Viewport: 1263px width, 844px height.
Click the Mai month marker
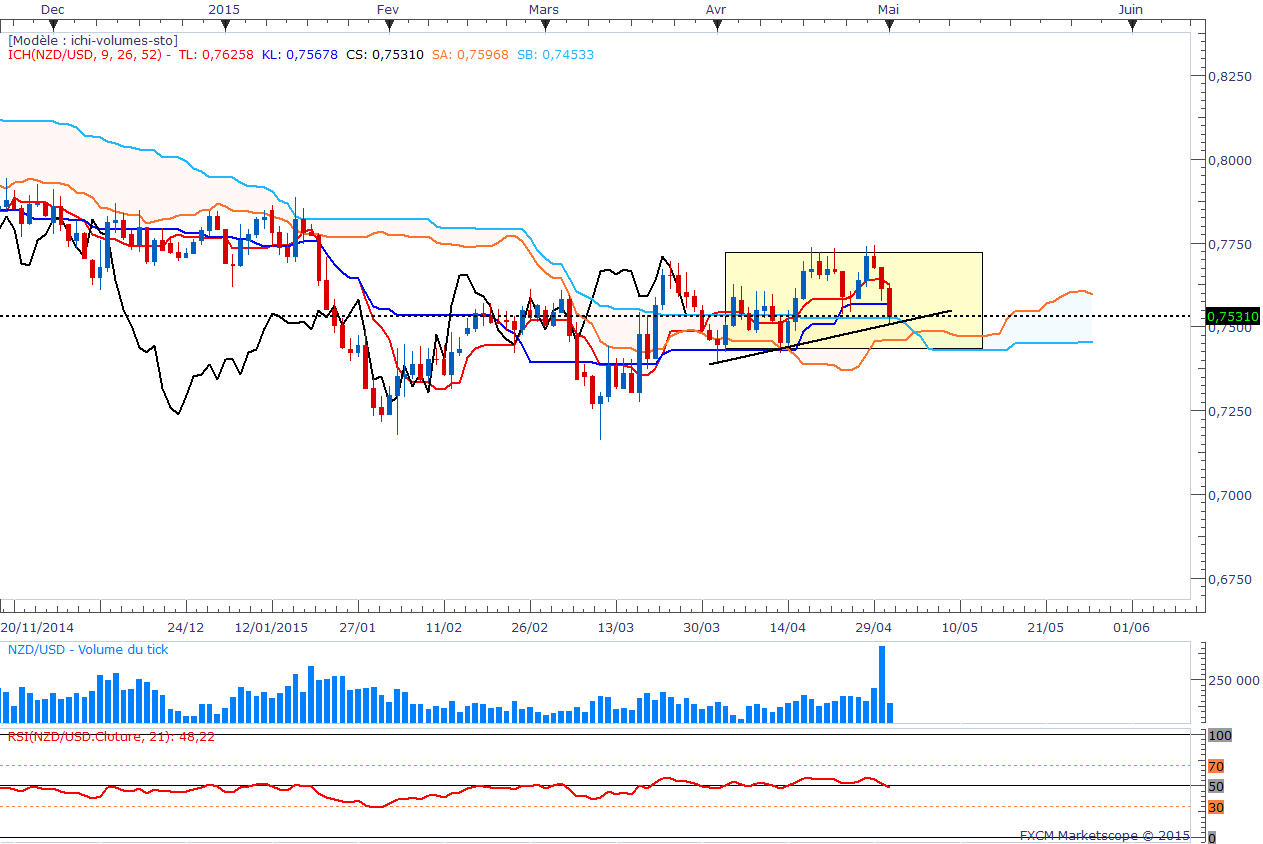click(888, 8)
